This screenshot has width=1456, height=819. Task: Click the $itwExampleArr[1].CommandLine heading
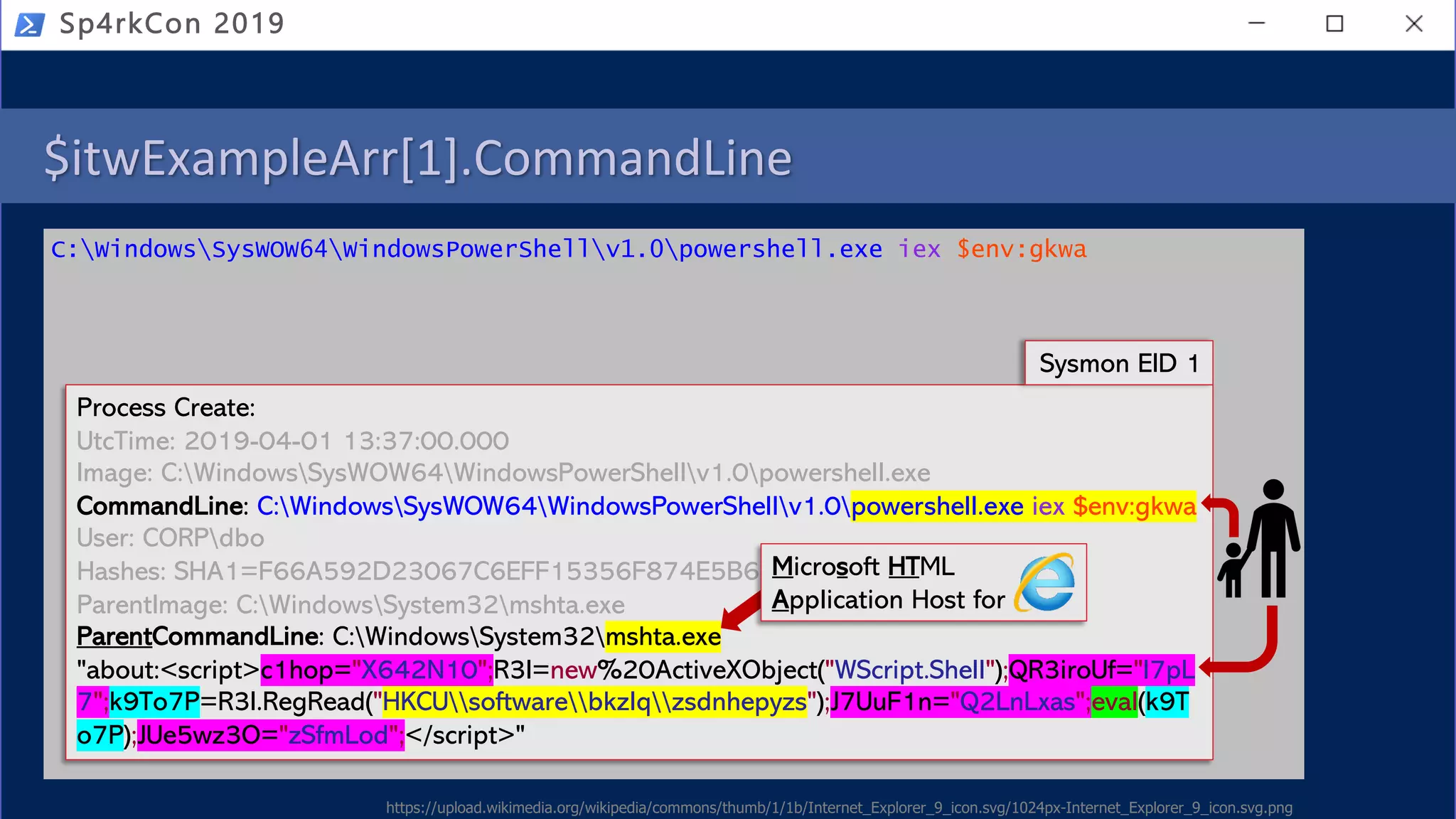418,158
